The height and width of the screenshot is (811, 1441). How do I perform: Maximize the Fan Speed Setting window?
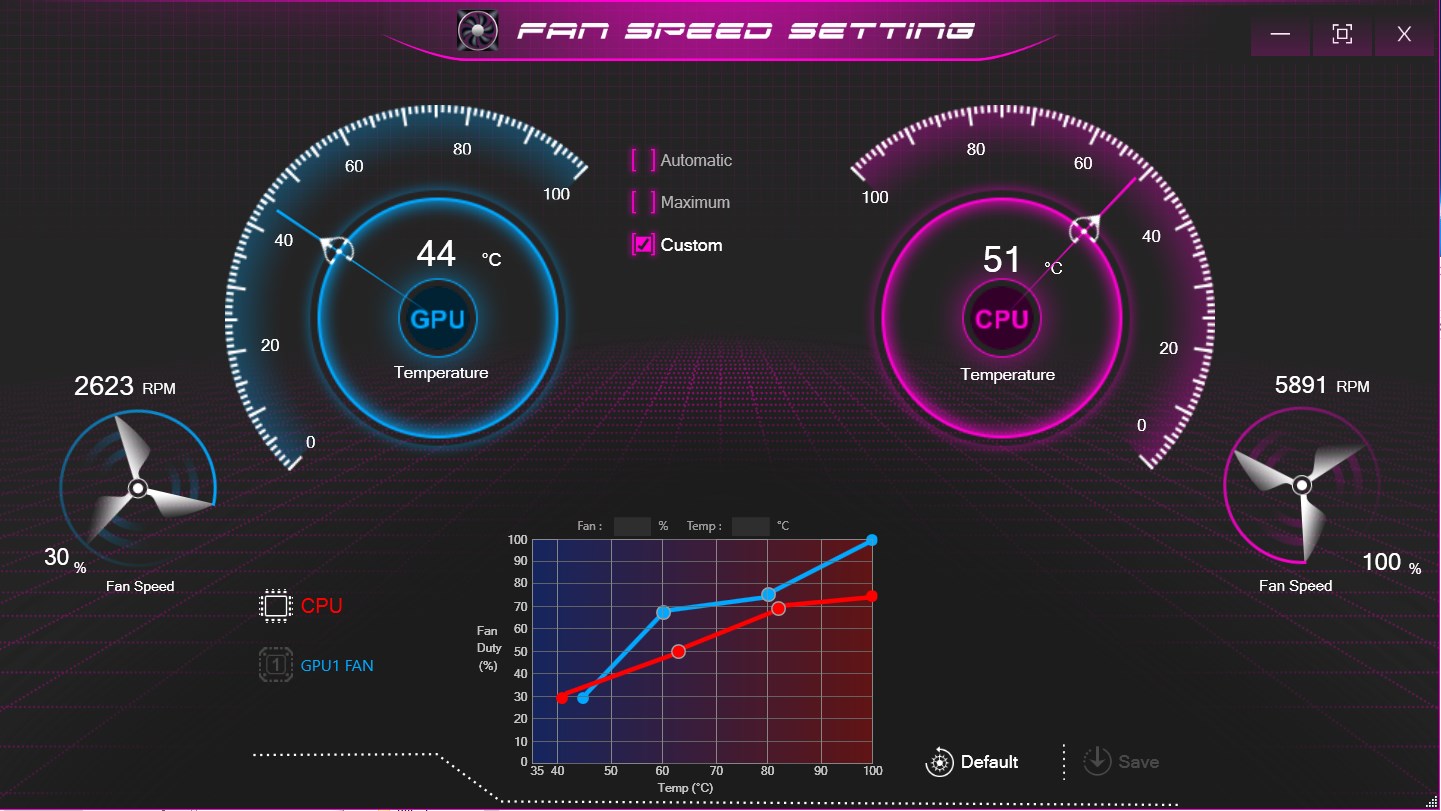1343,35
